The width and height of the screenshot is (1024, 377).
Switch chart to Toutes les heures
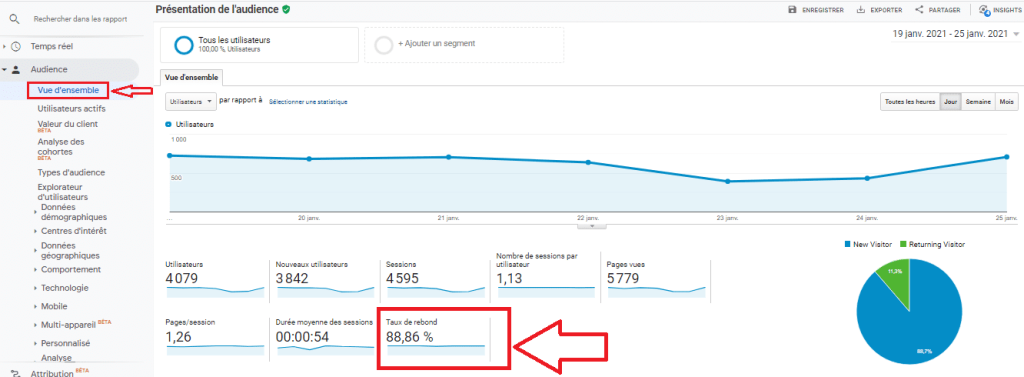tap(910, 102)
